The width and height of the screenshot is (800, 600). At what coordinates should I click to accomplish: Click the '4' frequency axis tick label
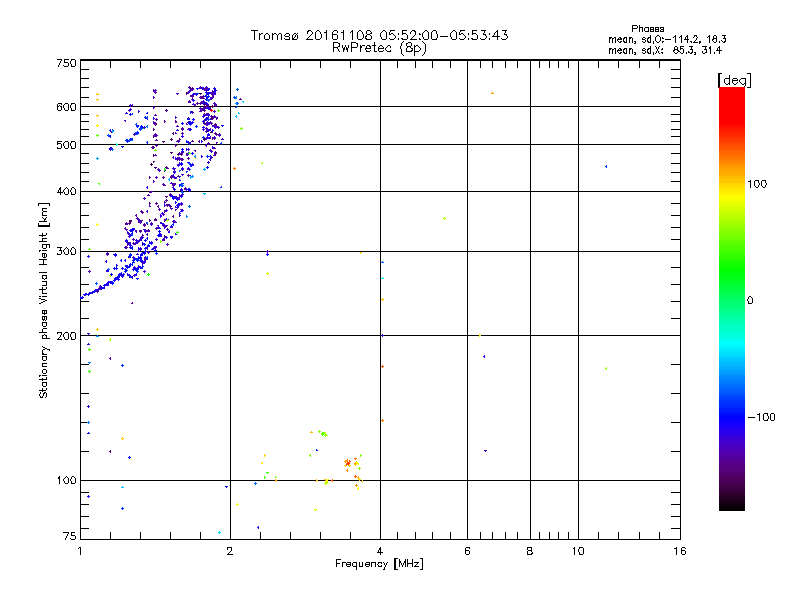click(x=380, y=551)
